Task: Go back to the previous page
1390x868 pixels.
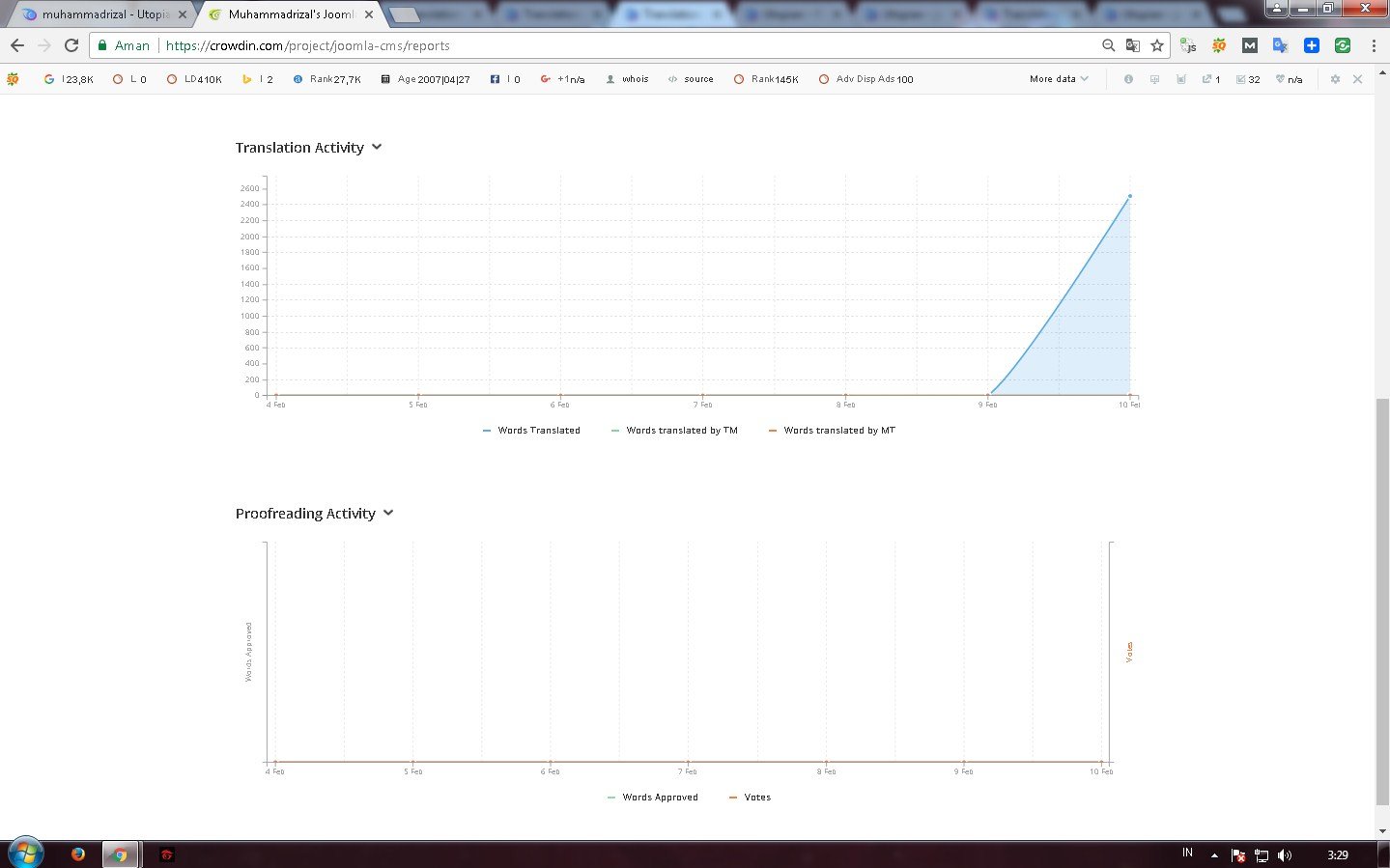Action: (16, 45)
